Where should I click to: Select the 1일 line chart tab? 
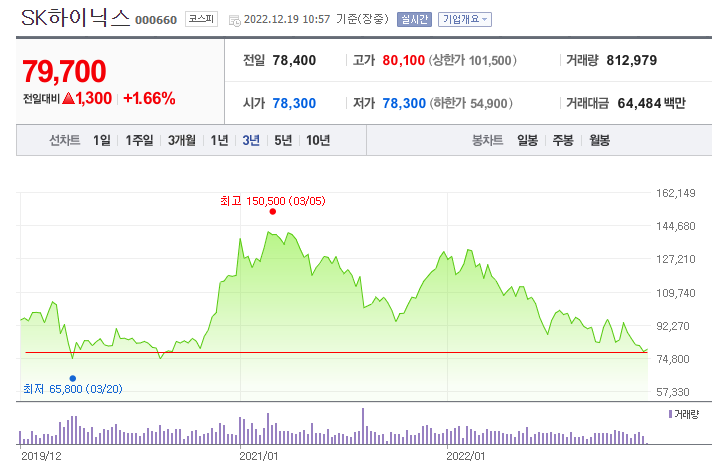[x=102, y=140]
